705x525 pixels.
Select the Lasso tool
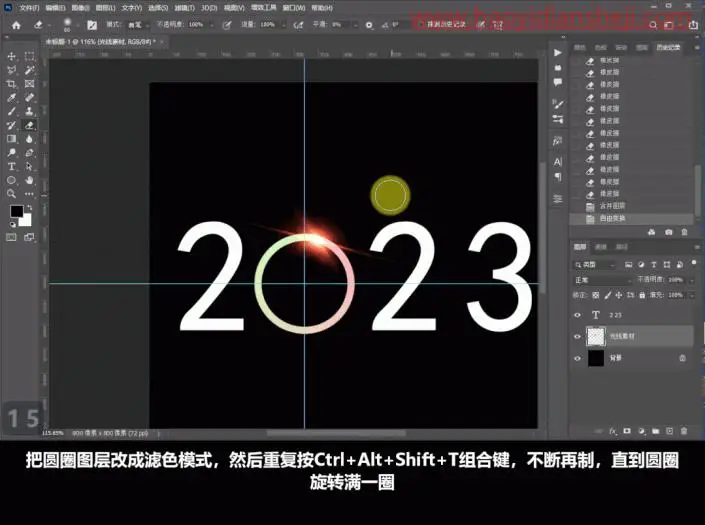point(12,70)
